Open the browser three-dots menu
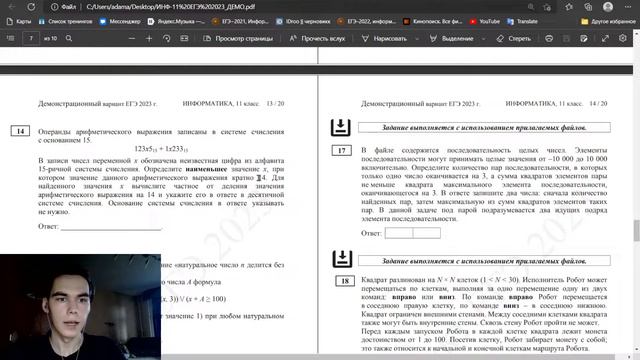This screenshot has height=360, width=640. click(628, 7)
